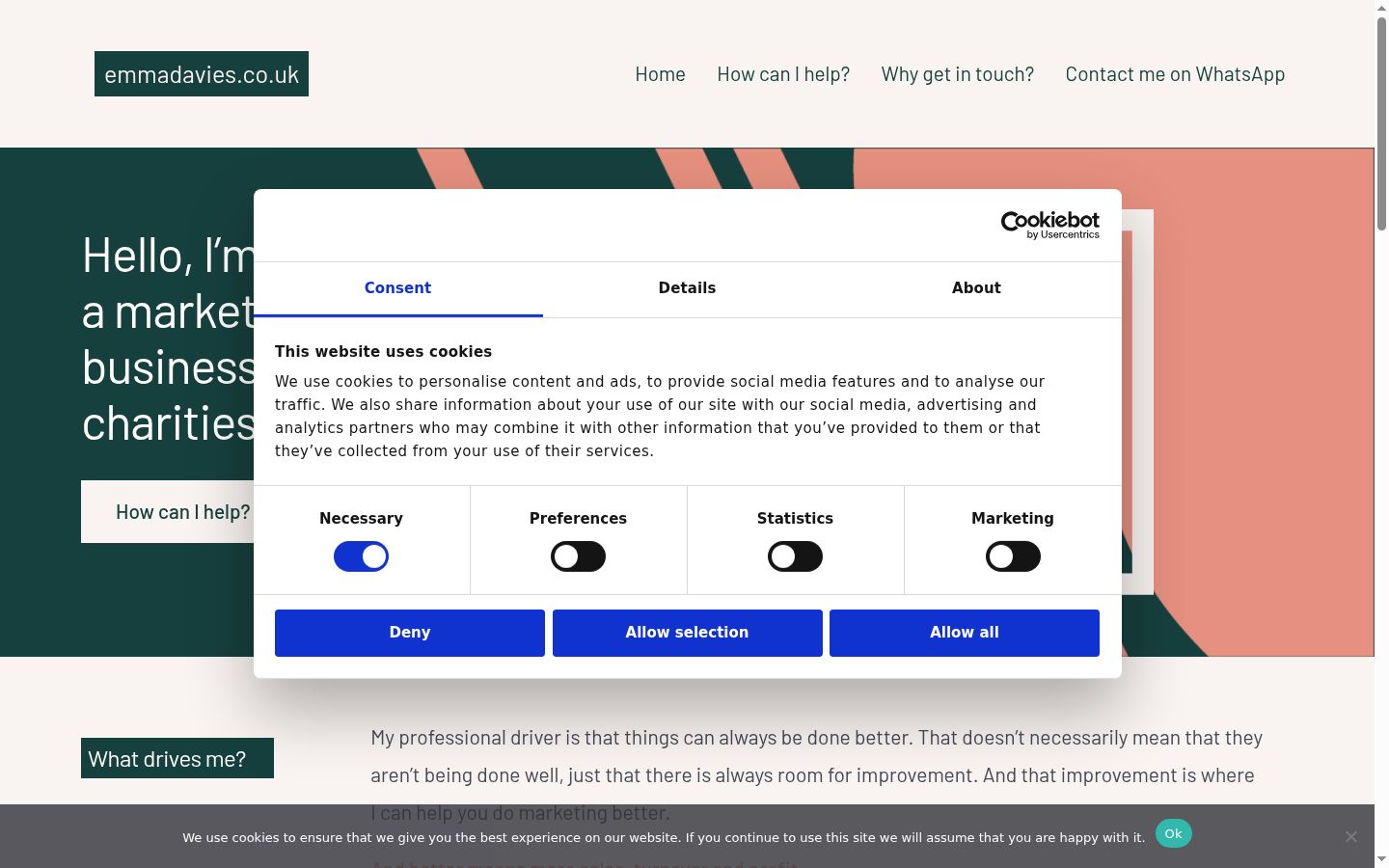The height and width of the screenshot is (868, 1389).
Task: Visit the 'Why get in touch?' nav link
Action: (958, 74)
